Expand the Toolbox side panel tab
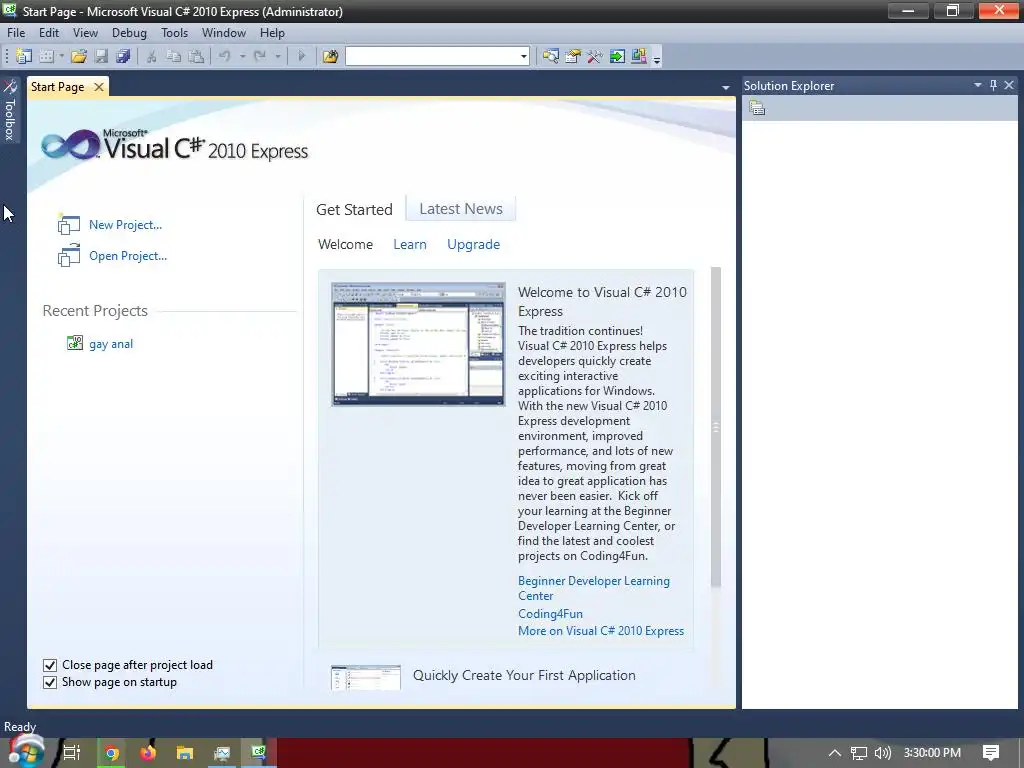The width and height of the screenshot is (1024, 768). [x=10, y=110]
